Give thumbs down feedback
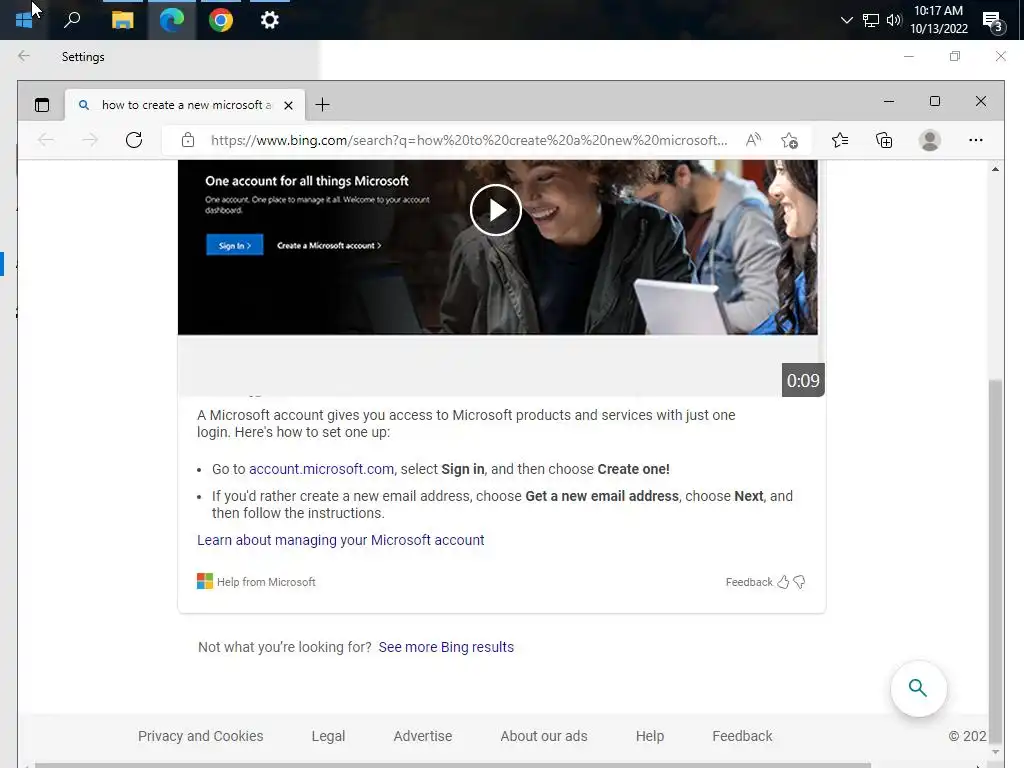 (x=799, y=582)
